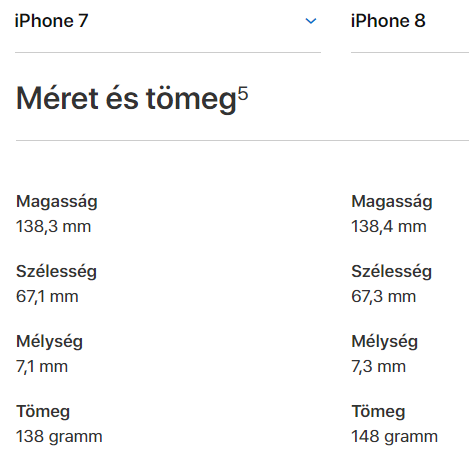The height and width of the screenshot is (464, 470).
Task: Click the Mélység label under iPhone 8
Action: (x=385, y=342)
